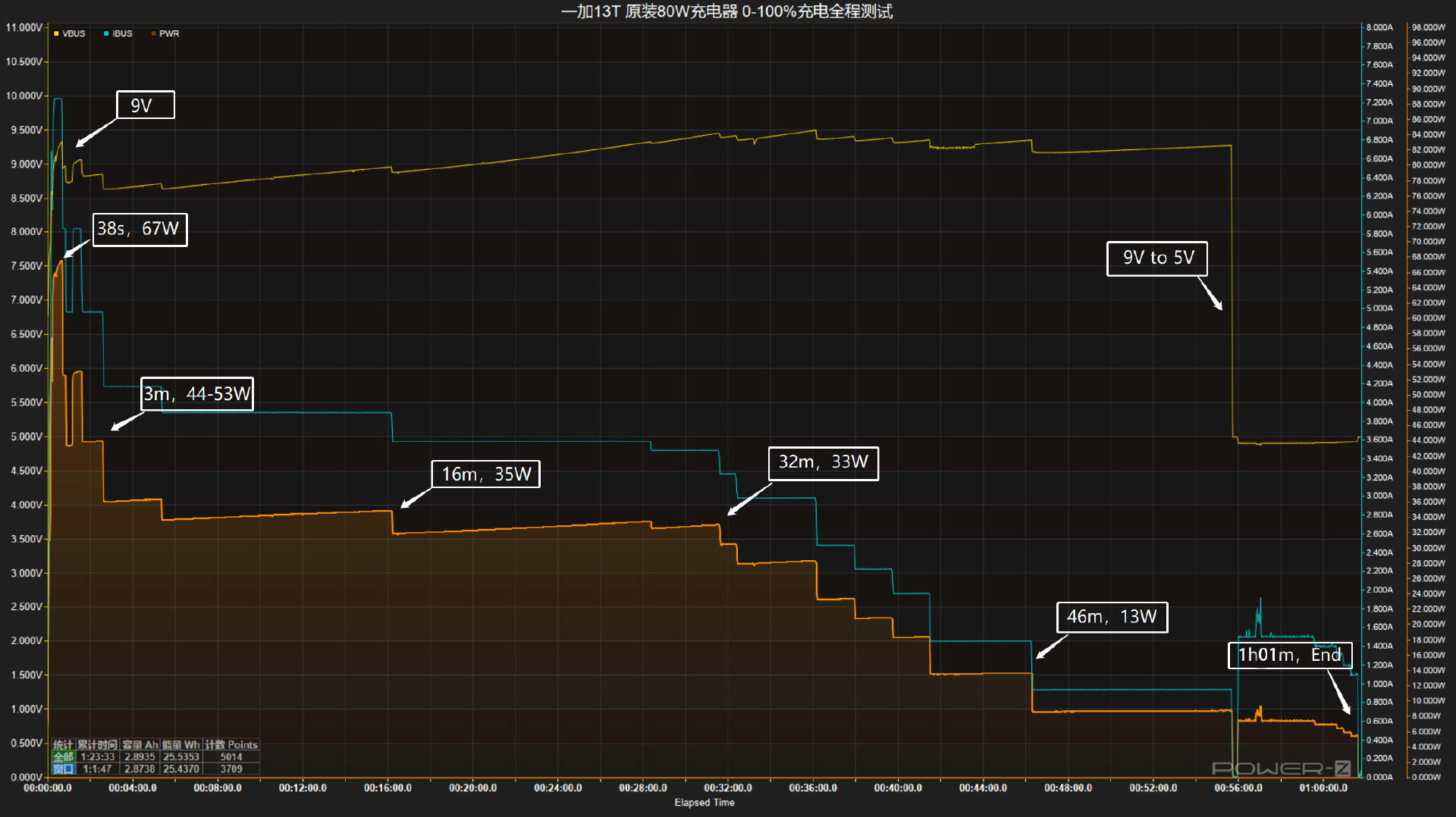The height and width of the screenshot is (817, 1456).
Task: Click the 0.000V voltage axis tick
Action: click(x=27, y=777)
